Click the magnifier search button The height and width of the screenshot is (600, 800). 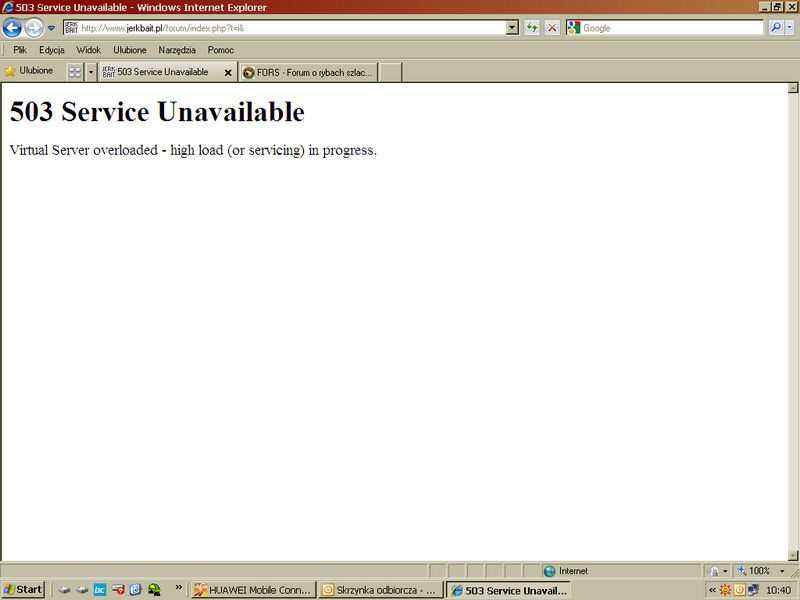776,28
